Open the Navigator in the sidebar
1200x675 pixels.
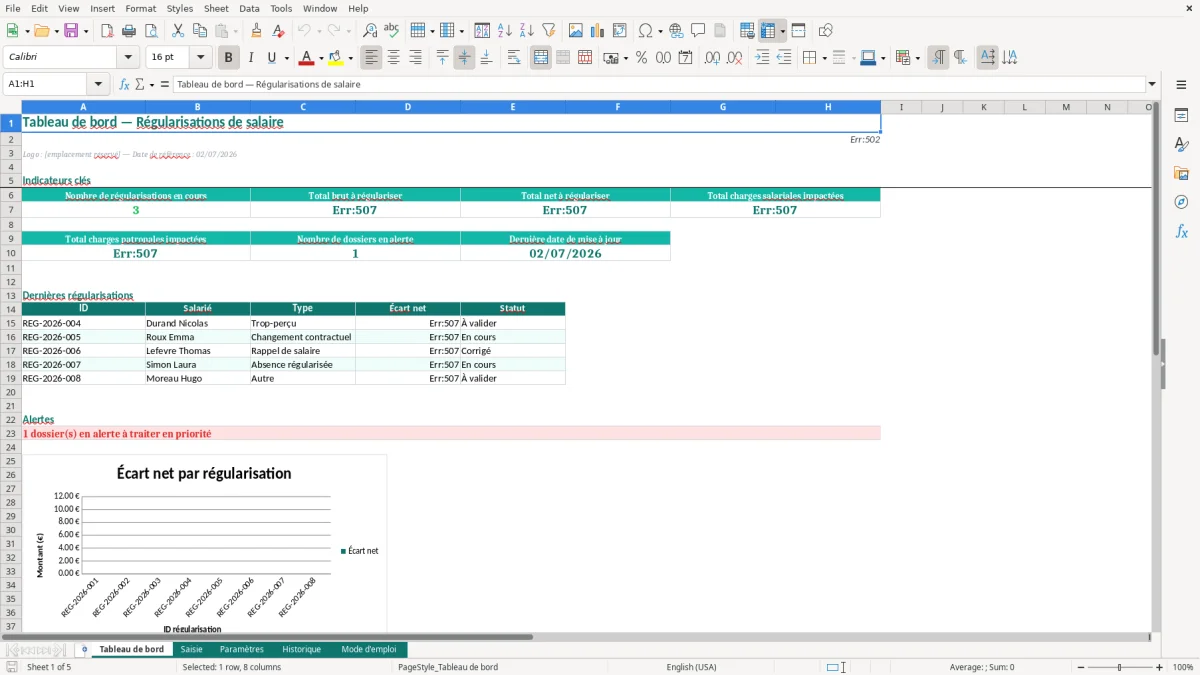pos(1181,202)
